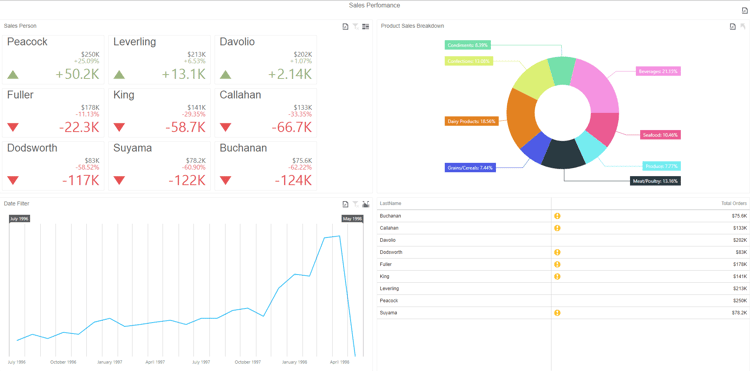Select the Meat/Poultry label on chart
Image resolution: width=750 pixels, height=371 pixels.
[x=655, y=181]
